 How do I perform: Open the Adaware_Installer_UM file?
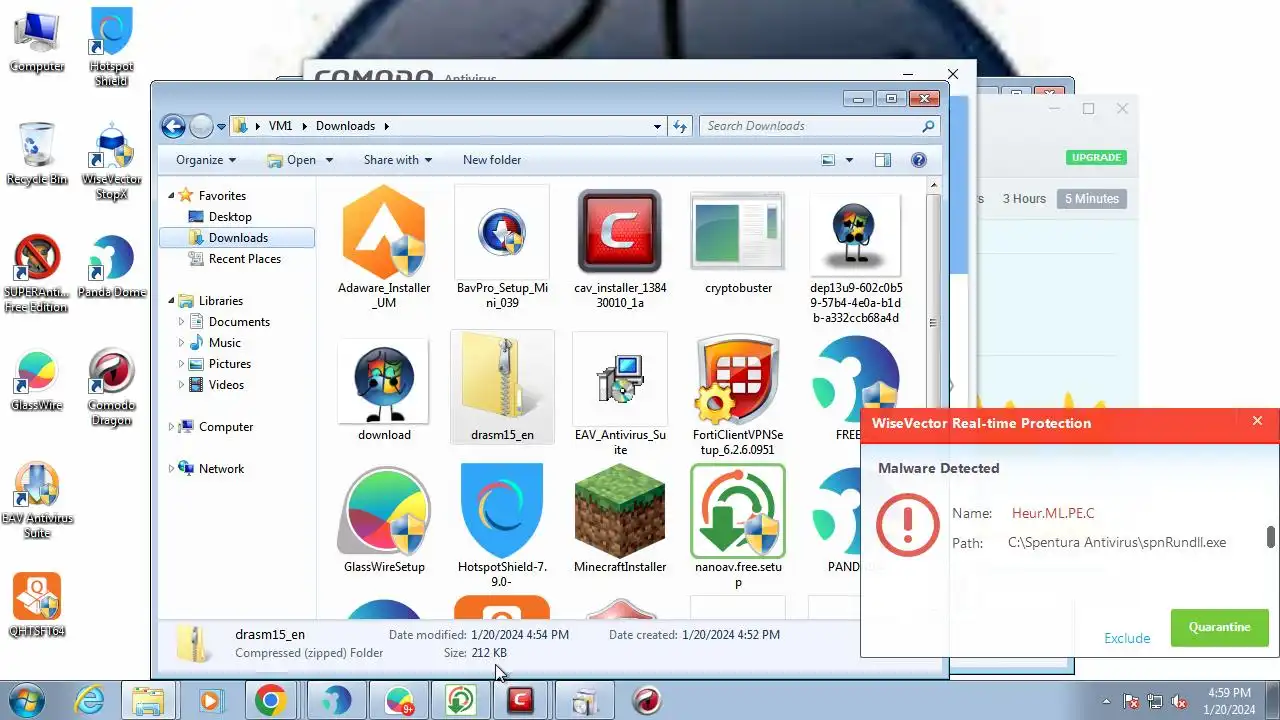point(384,245)
